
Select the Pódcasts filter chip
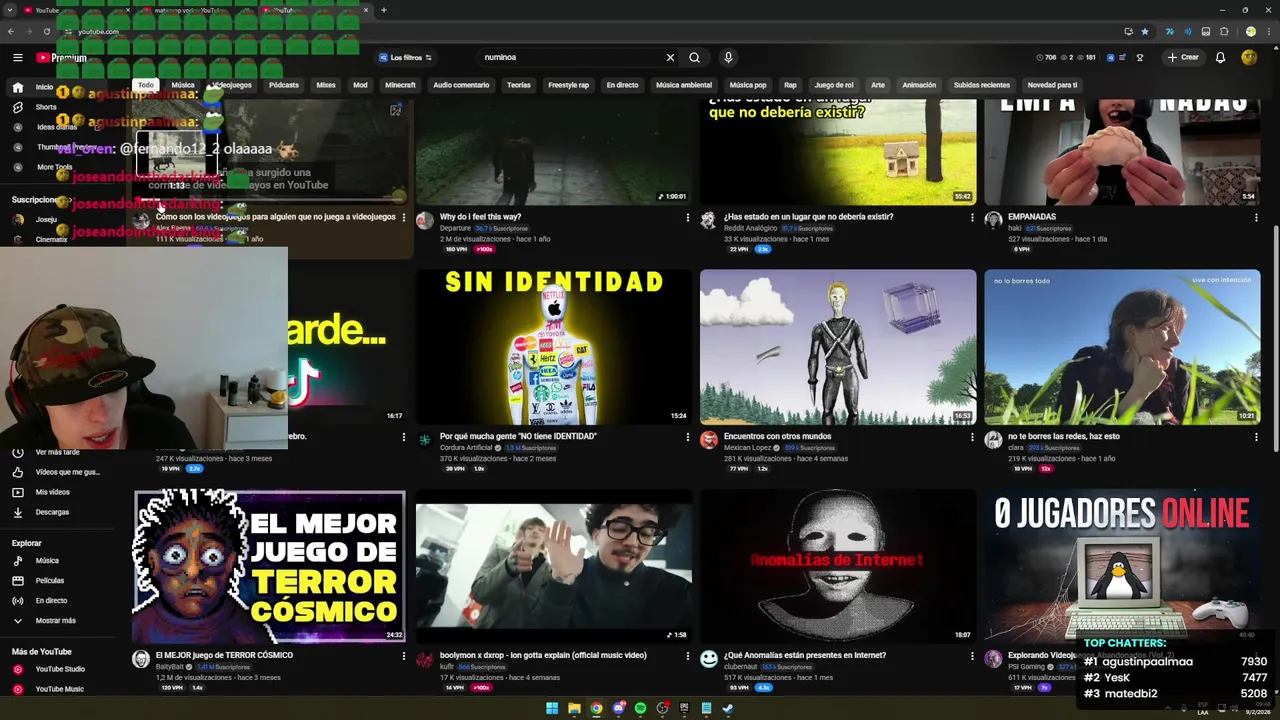pyautogui.click(x=284, y=85)
